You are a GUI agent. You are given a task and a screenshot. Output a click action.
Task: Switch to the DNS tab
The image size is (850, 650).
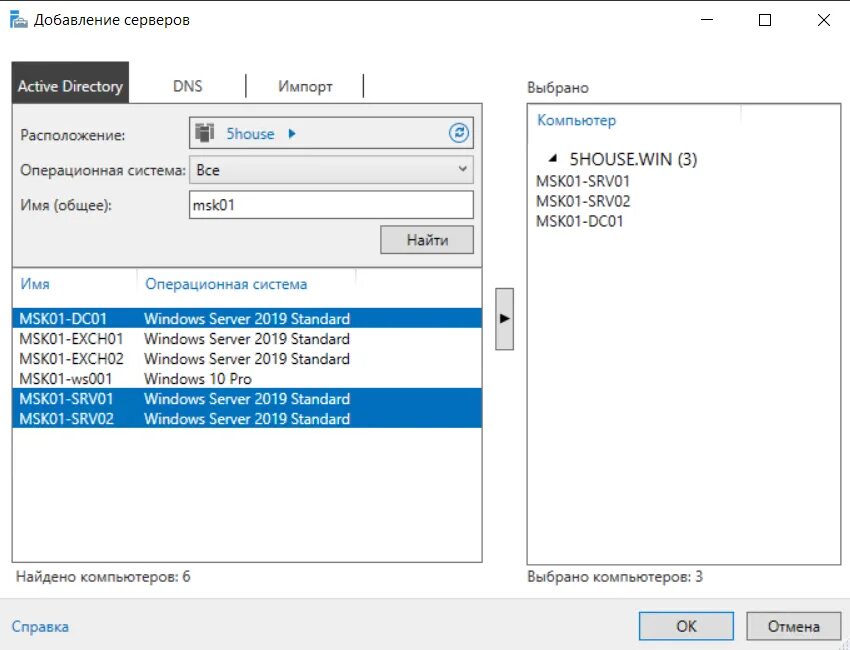(188, 86)
